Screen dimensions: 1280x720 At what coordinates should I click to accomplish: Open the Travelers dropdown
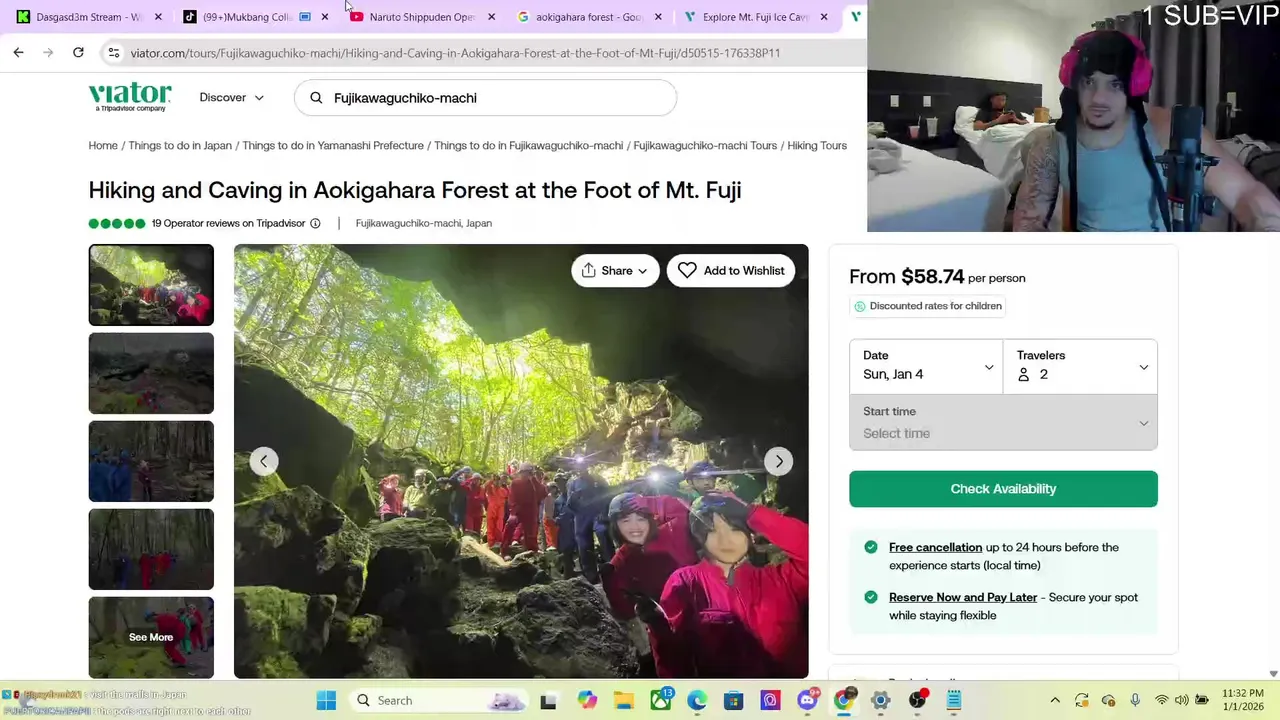coord(1080,365)
